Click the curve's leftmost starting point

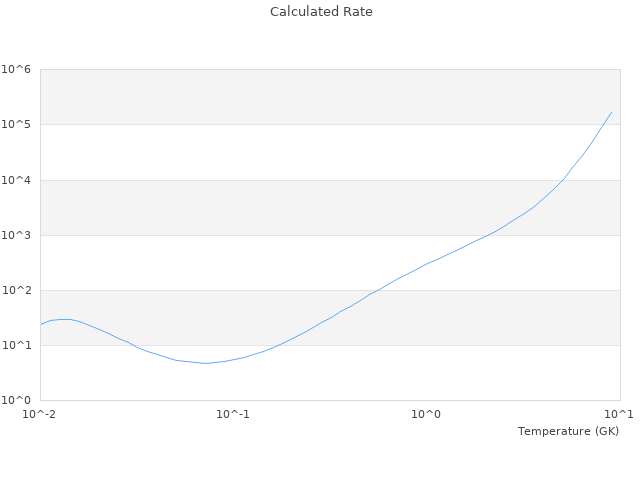click(40, 324)
